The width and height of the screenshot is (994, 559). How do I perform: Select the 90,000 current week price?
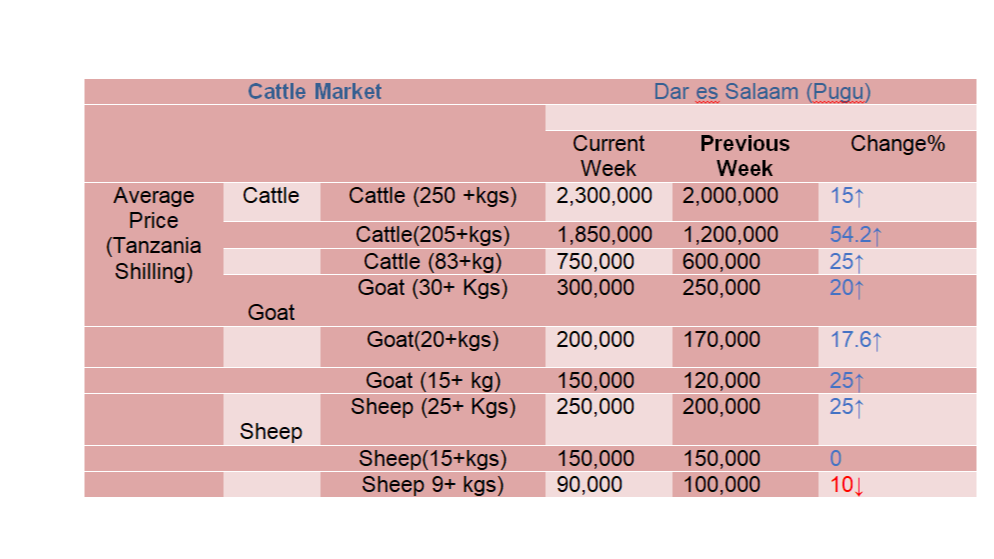(589, 485)
